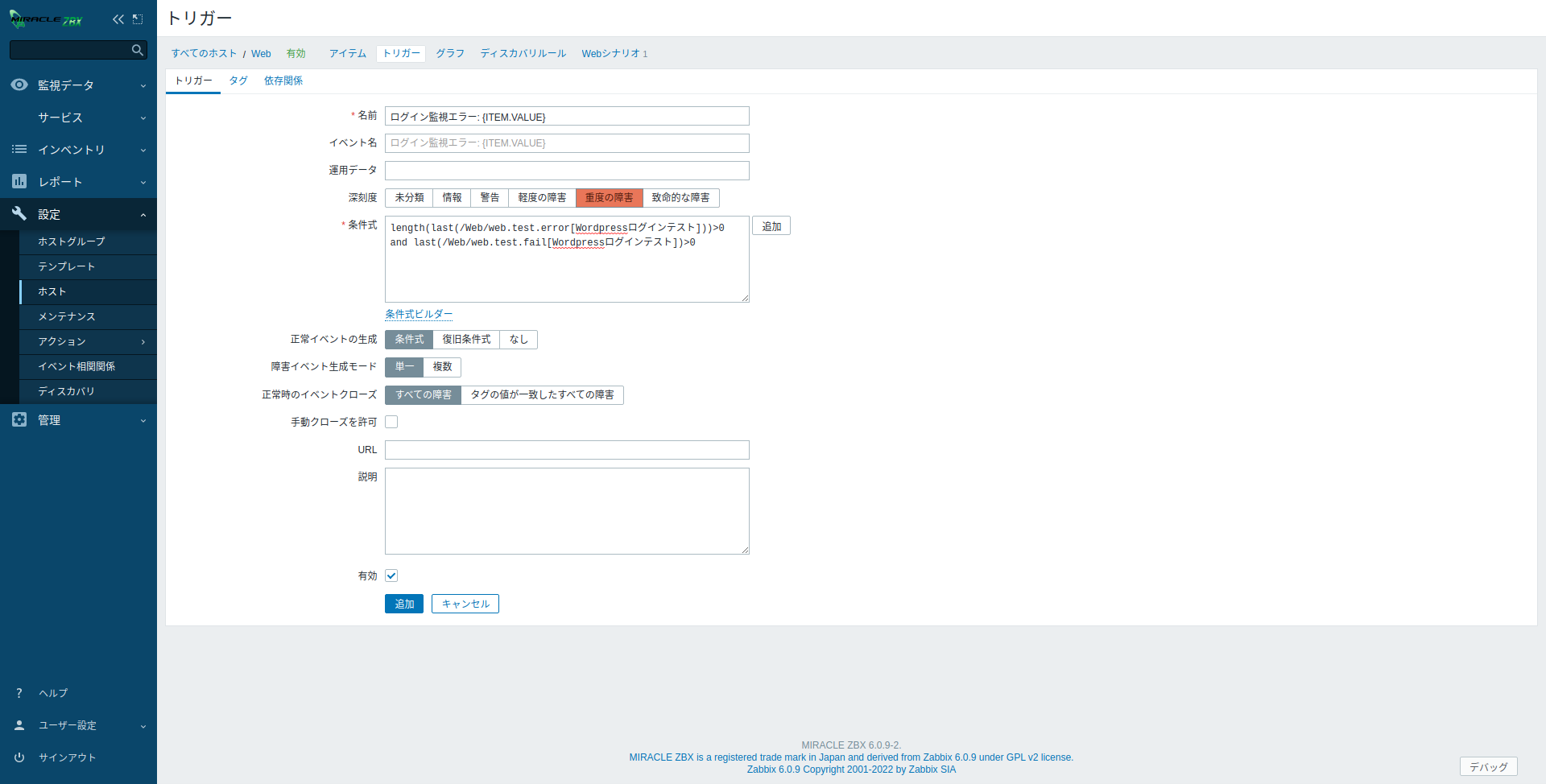
Task: Open the 条件式ビルダー link
Action: [x=418, y=315]
